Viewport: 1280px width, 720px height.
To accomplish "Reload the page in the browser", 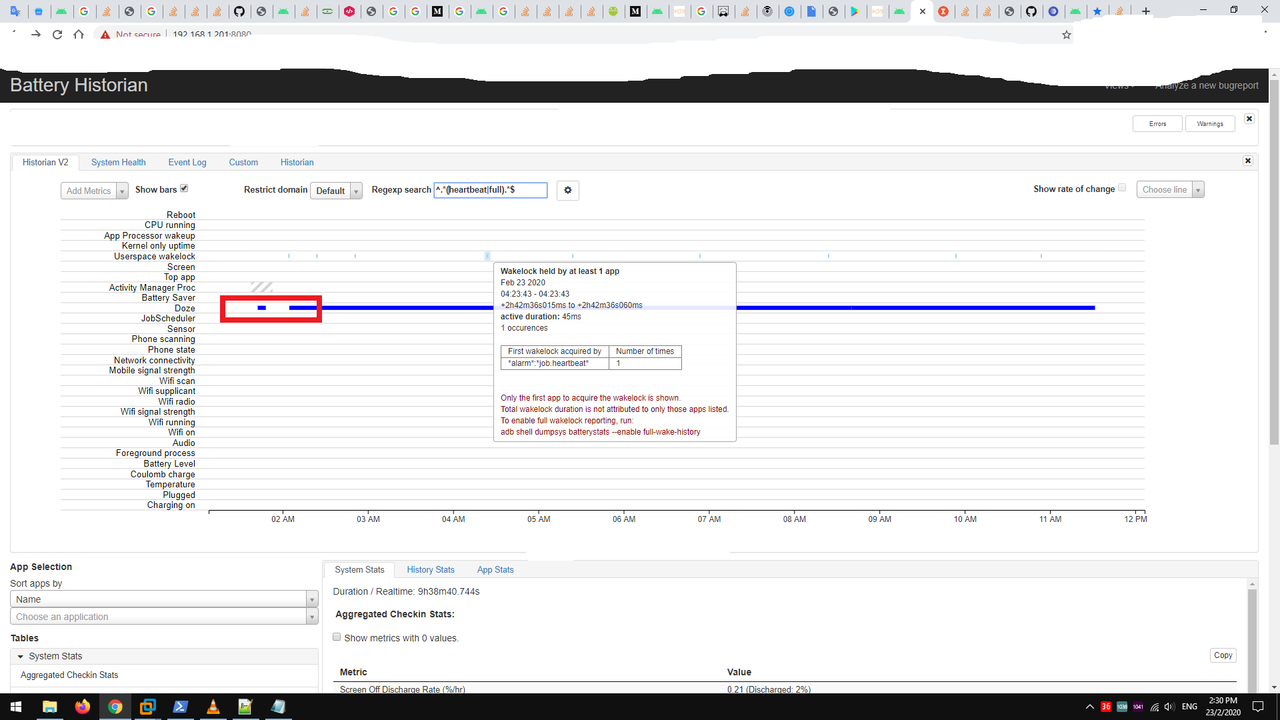I will pos(57,34).
